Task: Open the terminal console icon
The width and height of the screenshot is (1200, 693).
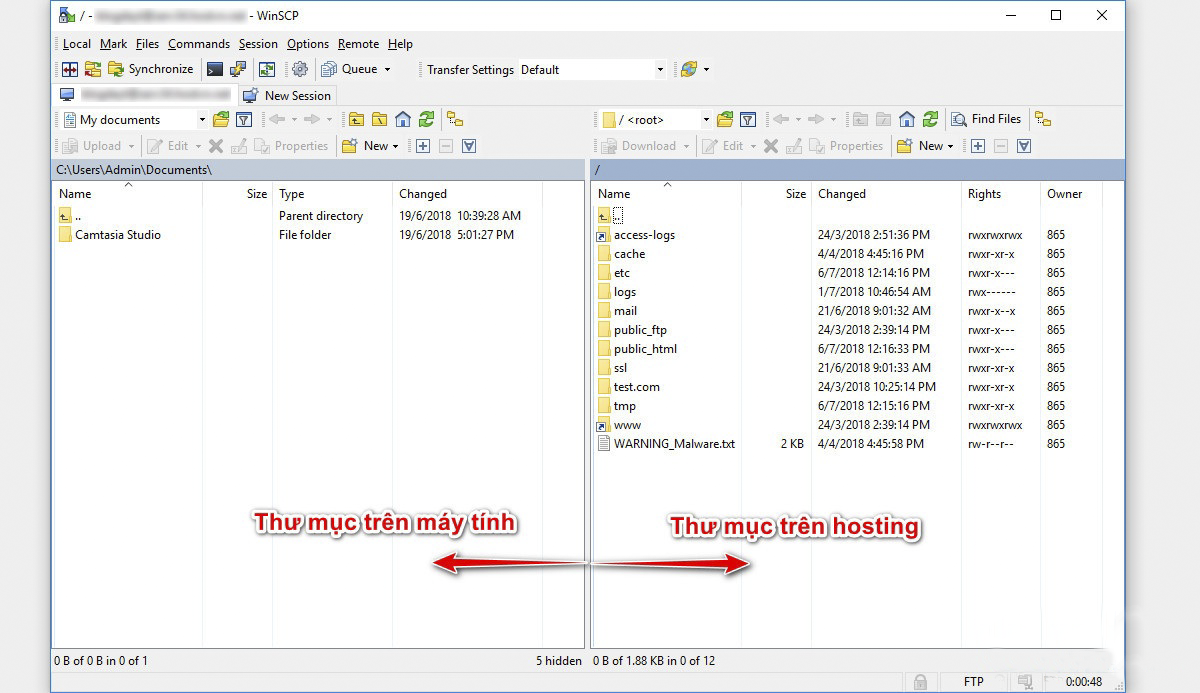Action: [215, 69]
